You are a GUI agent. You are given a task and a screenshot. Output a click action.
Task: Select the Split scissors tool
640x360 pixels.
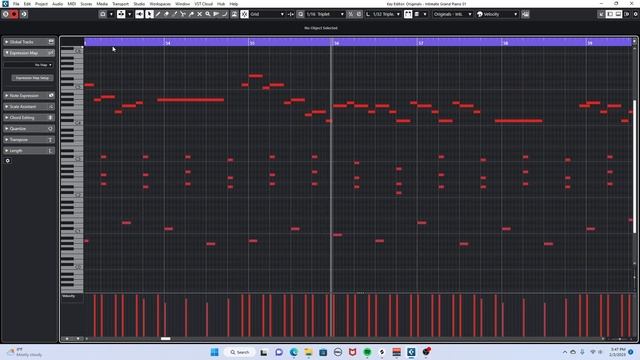coord(182,14)
